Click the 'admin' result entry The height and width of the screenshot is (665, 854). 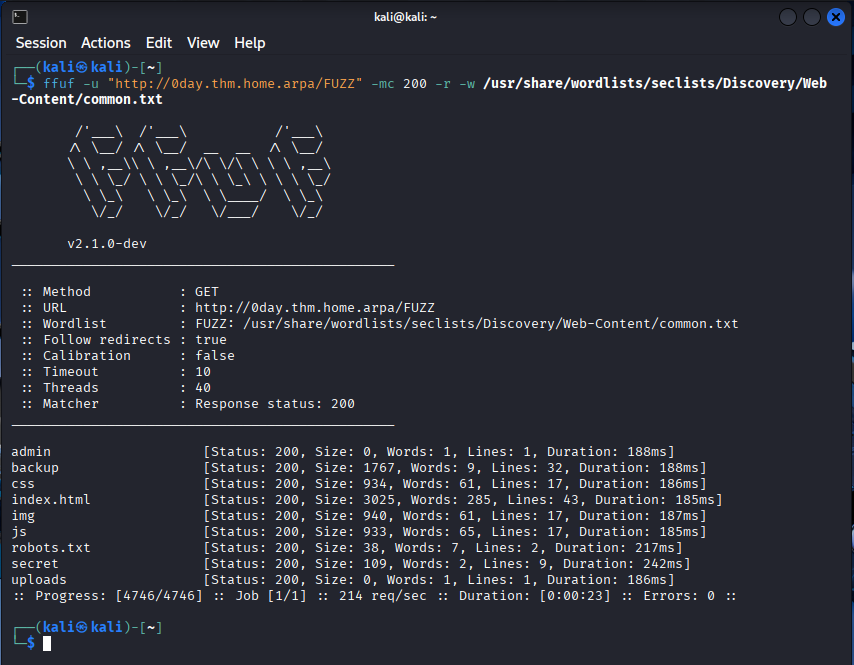pos(31,452)
